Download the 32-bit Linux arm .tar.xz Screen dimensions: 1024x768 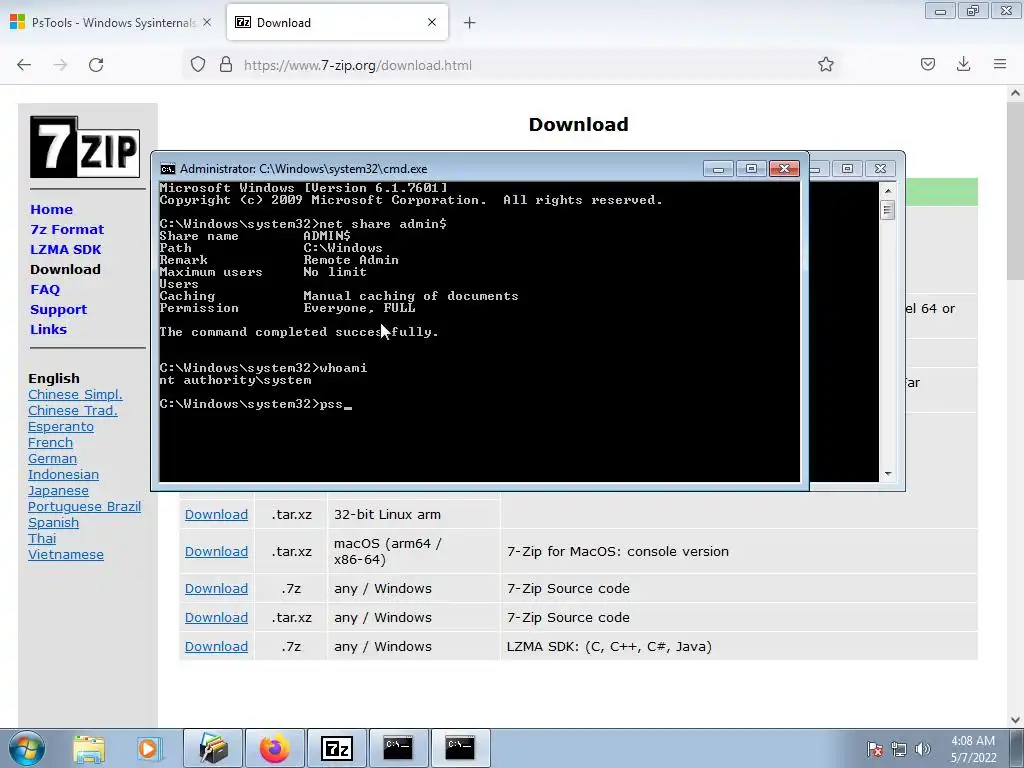(216, 515)
